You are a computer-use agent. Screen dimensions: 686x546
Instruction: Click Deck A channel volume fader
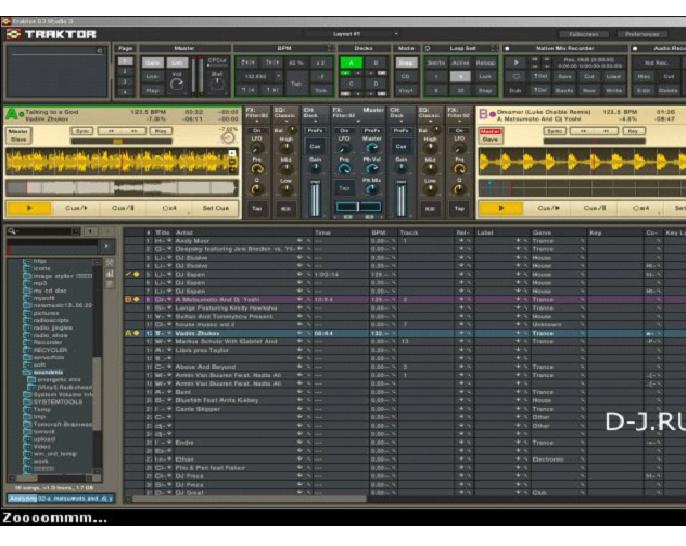click(x=315, y=199)
